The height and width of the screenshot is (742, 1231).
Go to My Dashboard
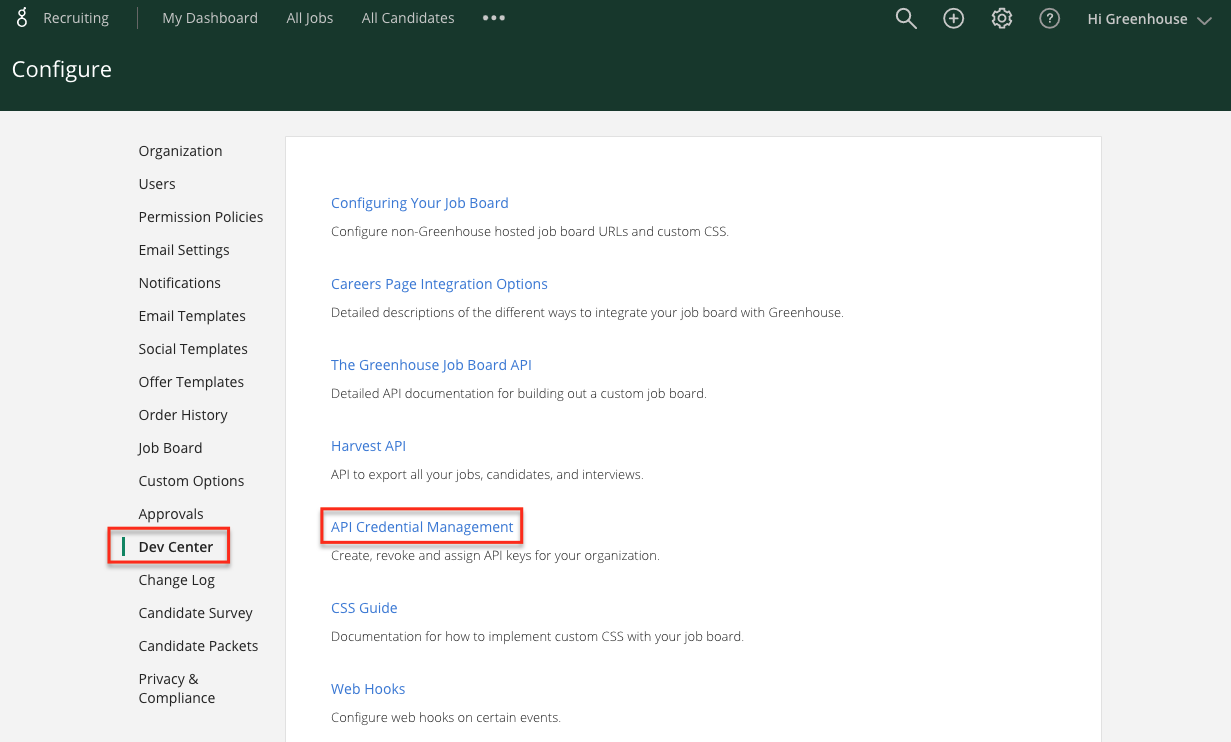click(210, 18)
